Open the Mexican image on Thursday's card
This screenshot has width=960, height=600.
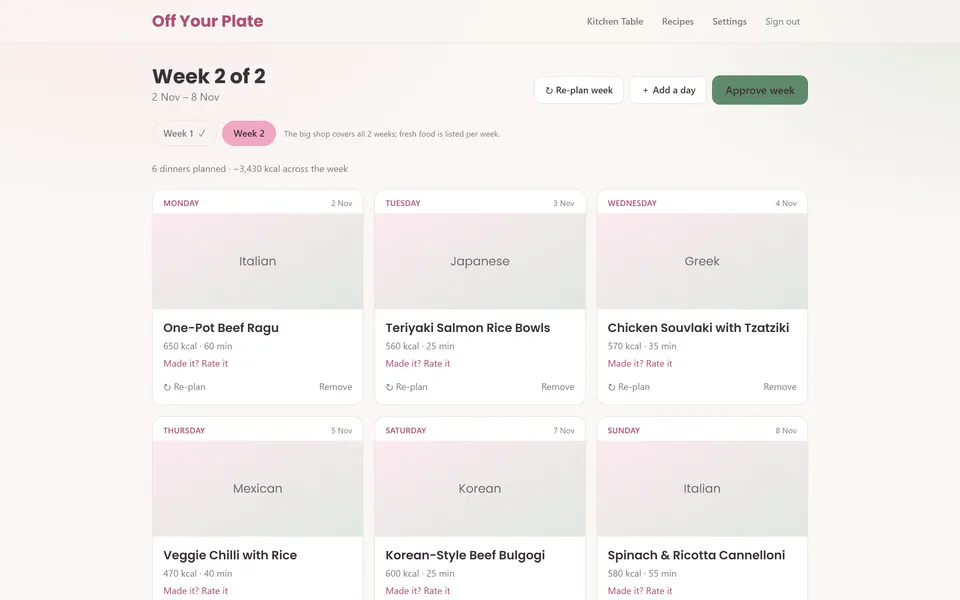258,489
